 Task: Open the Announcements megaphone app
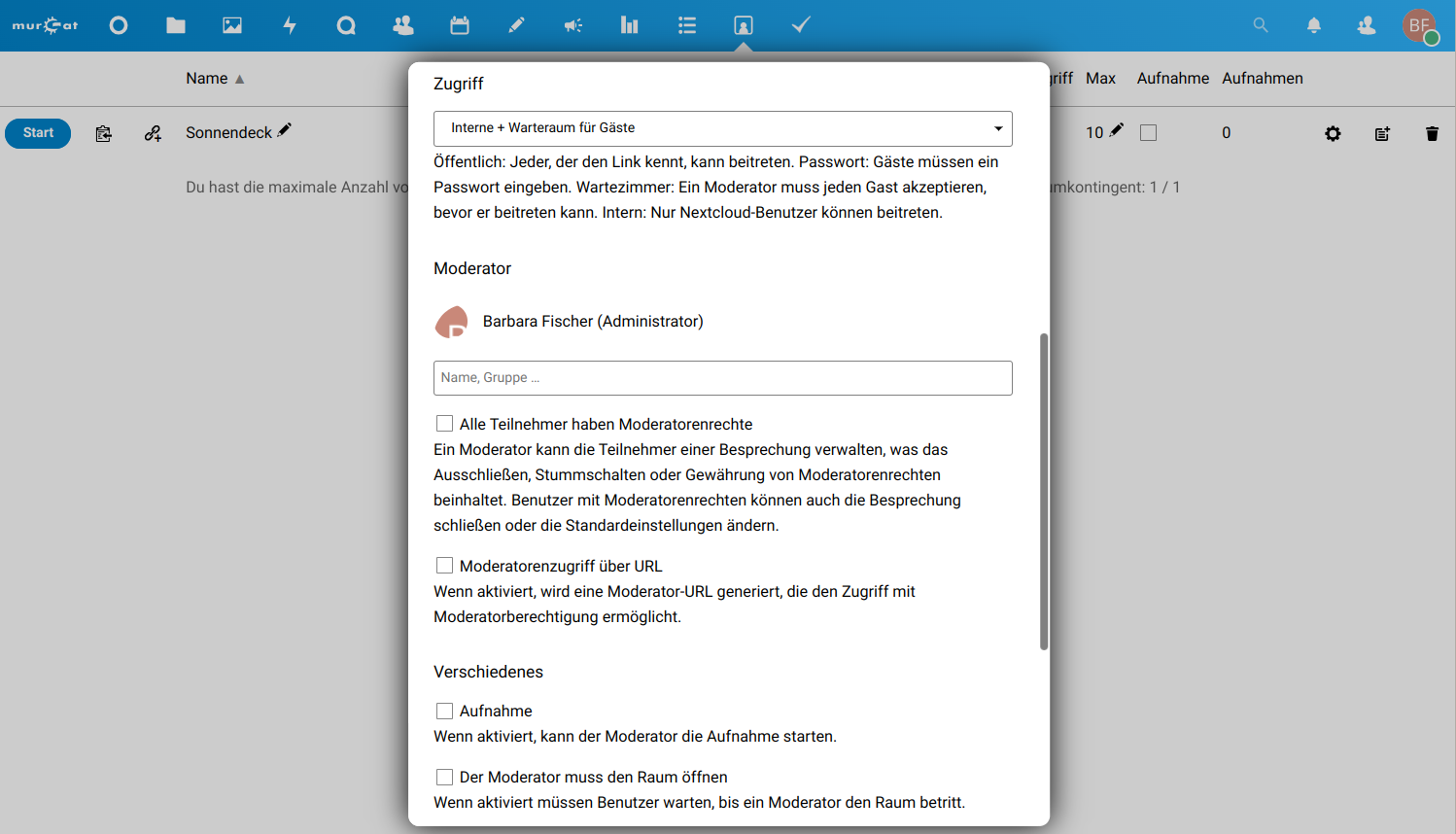click(573, 25)
